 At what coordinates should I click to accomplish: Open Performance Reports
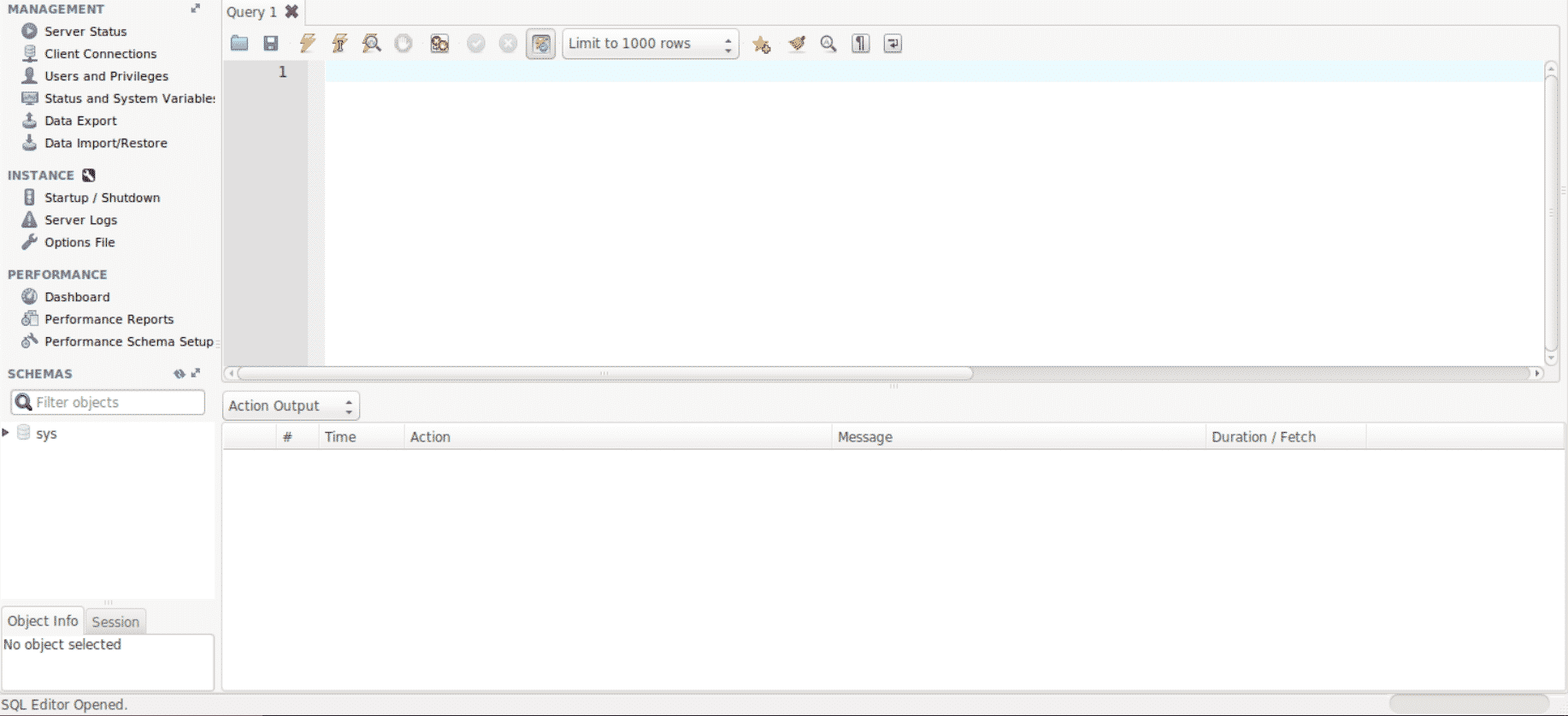(109, 319)
